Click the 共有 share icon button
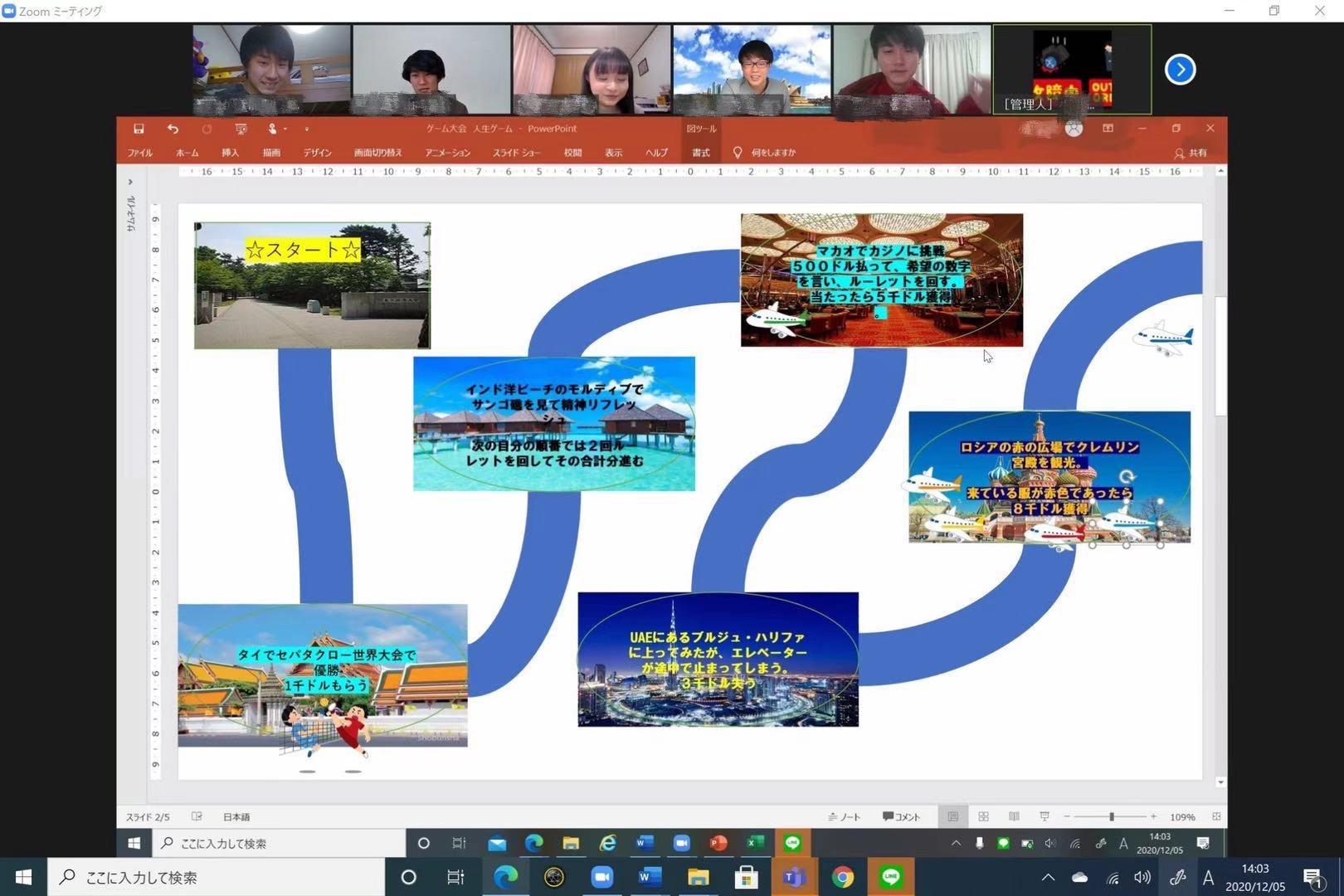 (1191, 153)
